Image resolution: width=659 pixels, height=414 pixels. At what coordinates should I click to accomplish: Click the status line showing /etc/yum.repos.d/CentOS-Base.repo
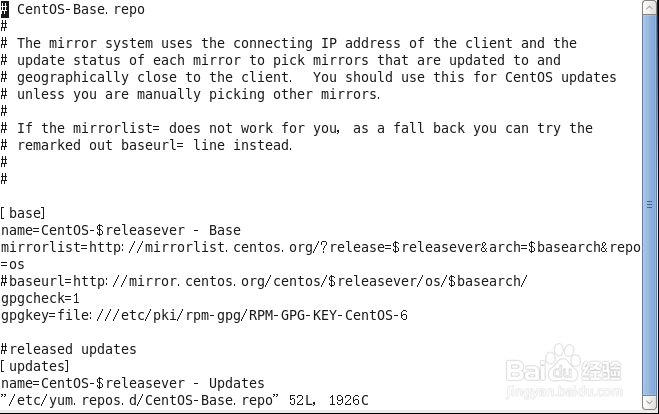185,400
